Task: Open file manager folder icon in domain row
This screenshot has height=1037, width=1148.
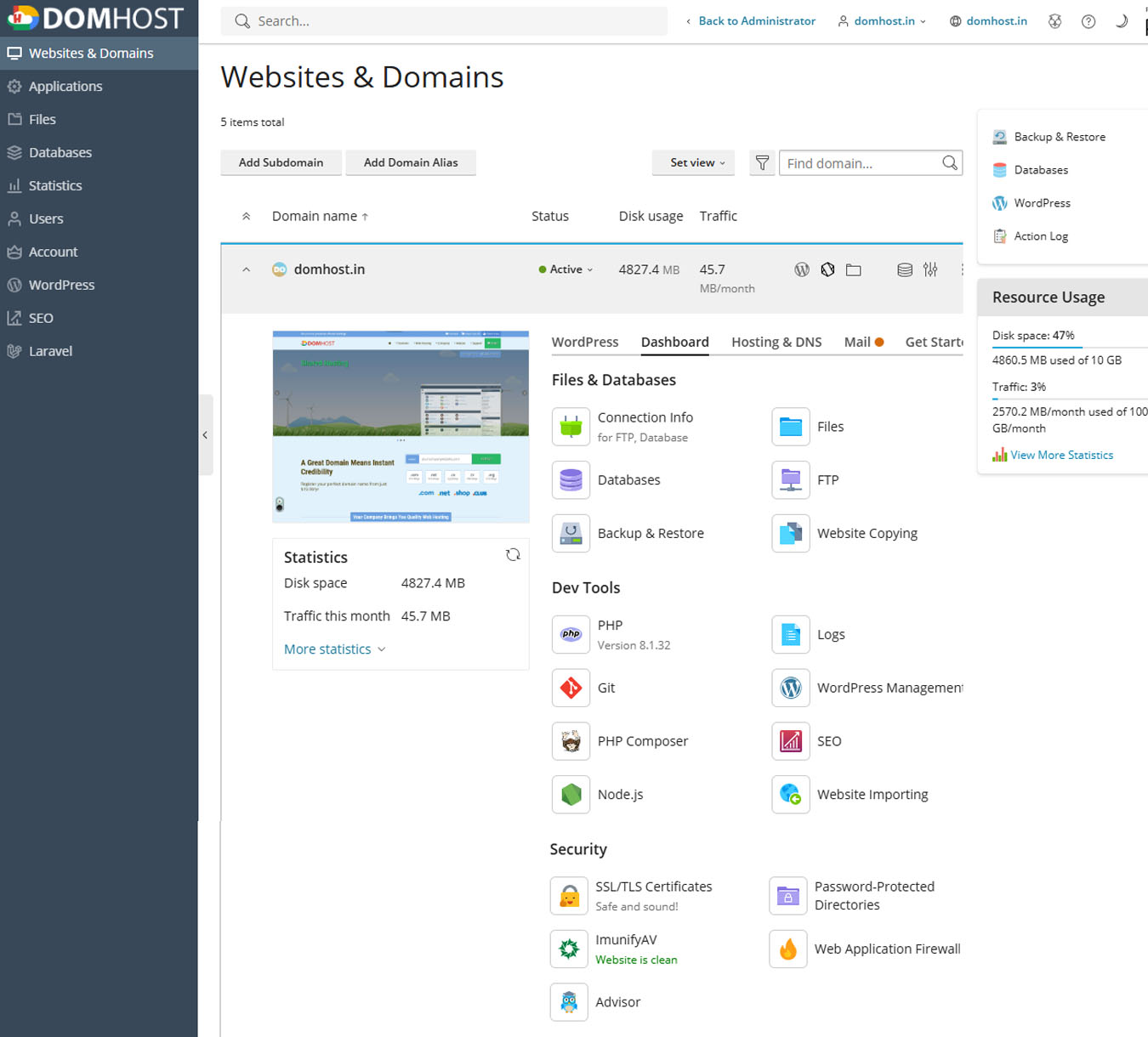Action: click(x=854, y=269)
